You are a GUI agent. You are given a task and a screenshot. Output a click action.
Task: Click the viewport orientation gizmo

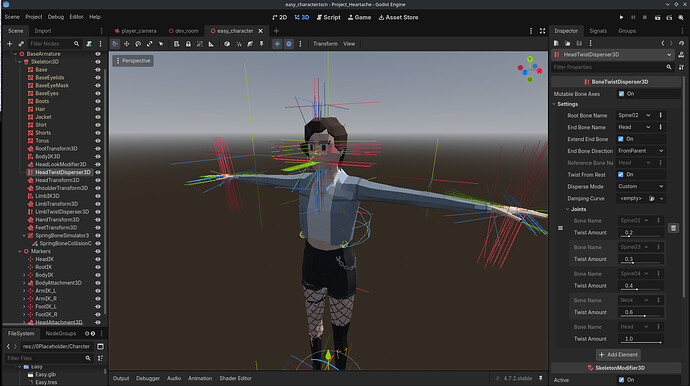[530, 69]
